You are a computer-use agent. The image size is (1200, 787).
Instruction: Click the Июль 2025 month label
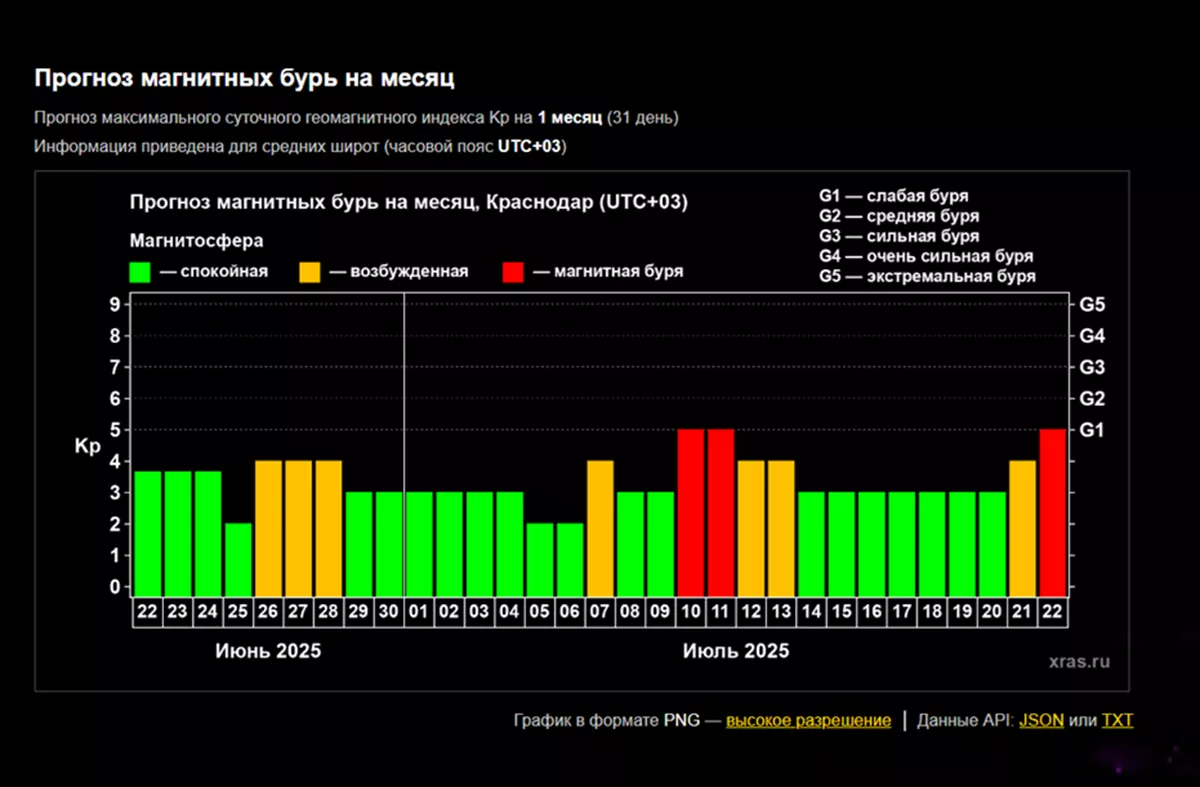coord(736,651)
